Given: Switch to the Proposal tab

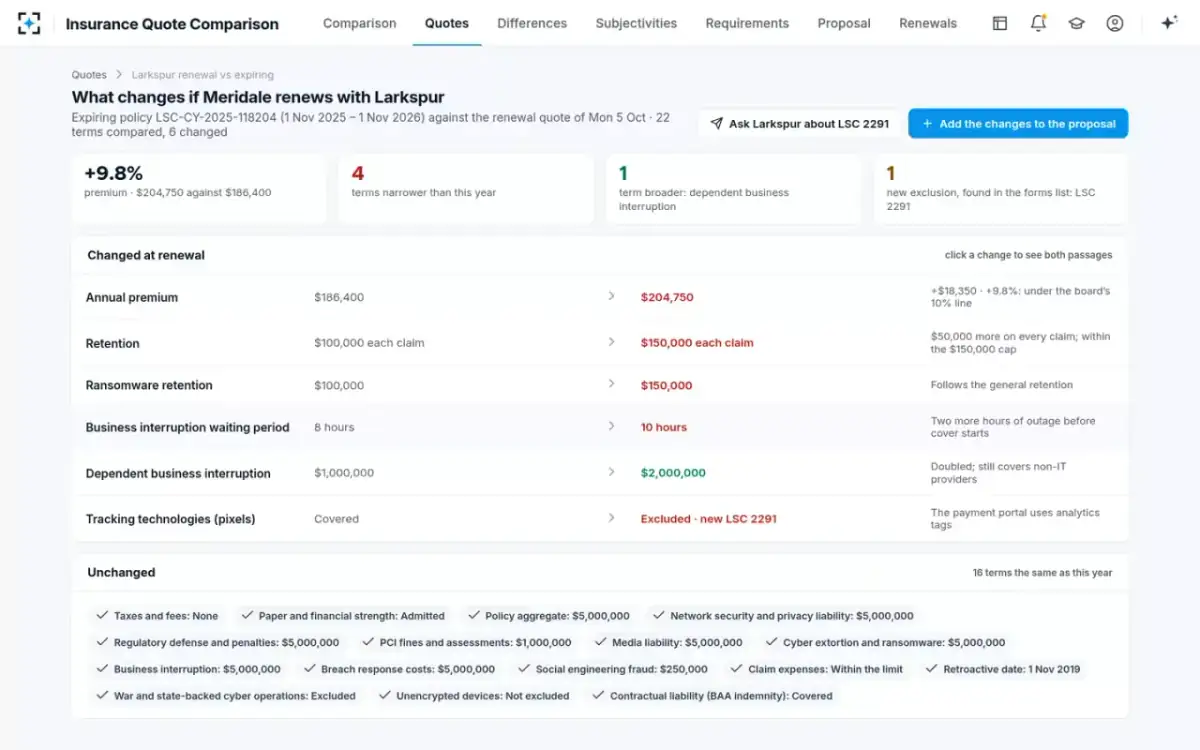Looking at the screenshot, I should click(x=844, y=23).
